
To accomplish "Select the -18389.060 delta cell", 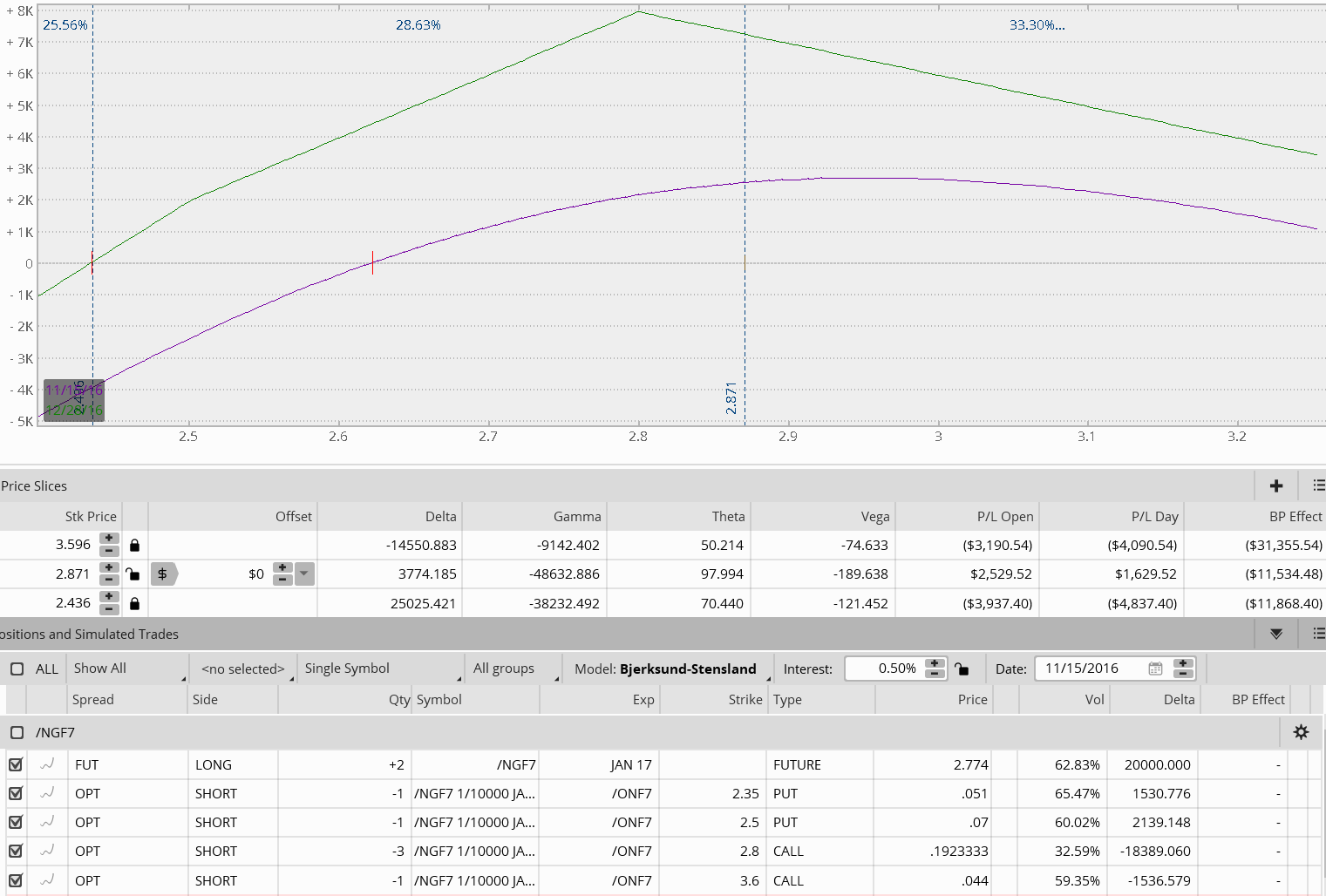I will click(x=1154, y=851).
